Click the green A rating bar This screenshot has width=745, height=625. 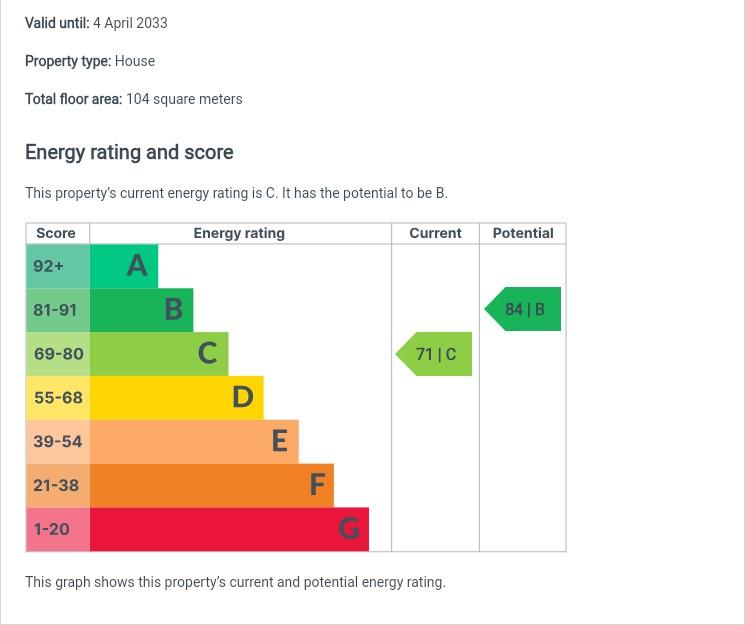124,266
